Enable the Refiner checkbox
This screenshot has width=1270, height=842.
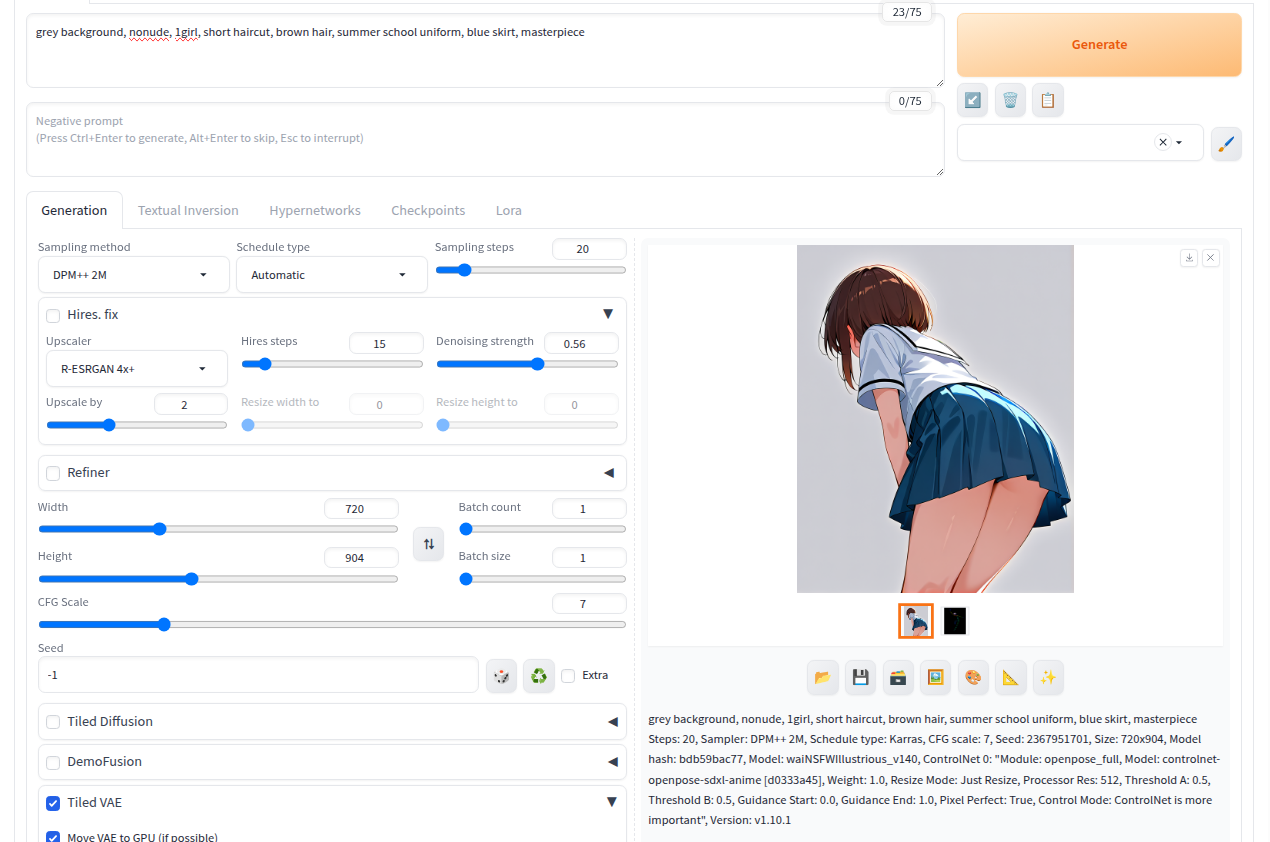[53, 473]
